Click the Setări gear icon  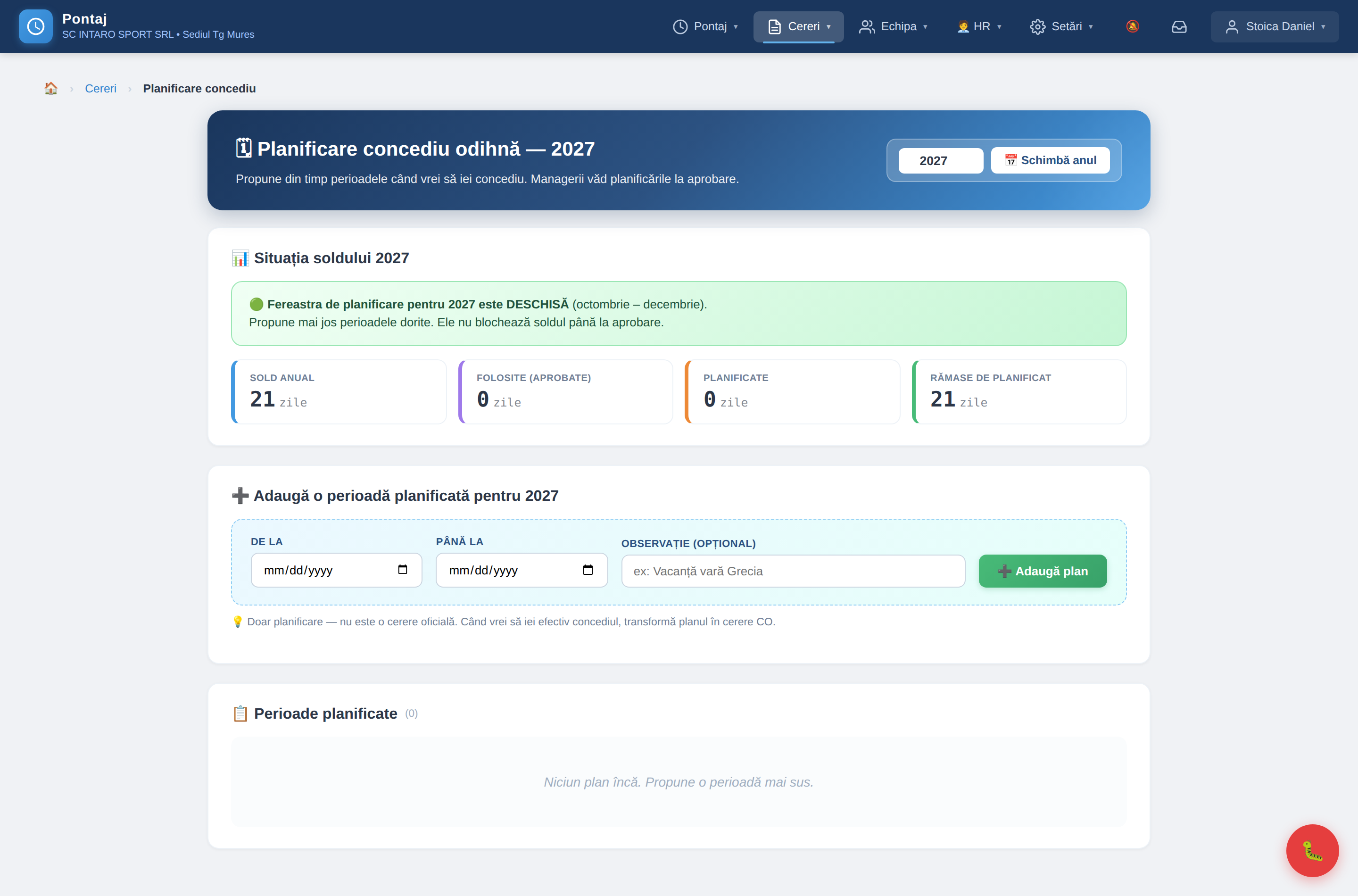pyautogui.click(x=1037, y=27)
